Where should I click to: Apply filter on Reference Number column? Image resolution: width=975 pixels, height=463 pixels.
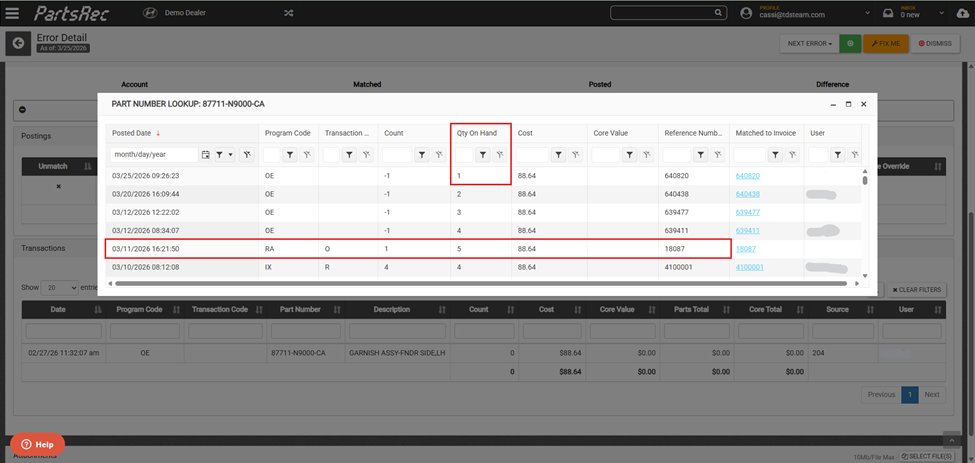point(701,155)
